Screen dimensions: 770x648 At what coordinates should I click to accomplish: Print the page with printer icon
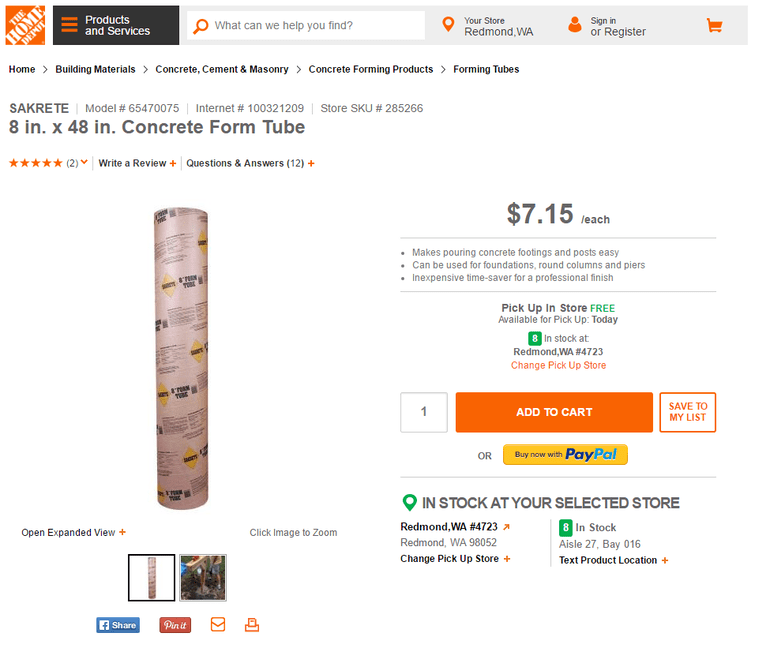(x=252, y=625)
